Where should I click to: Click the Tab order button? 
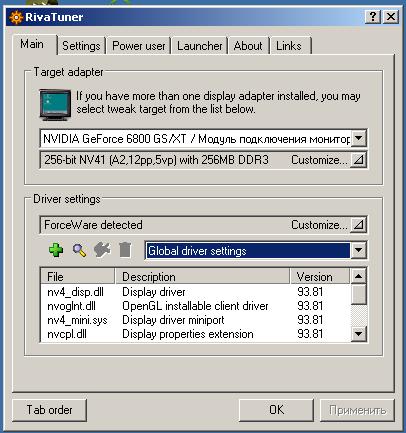click(x=49, y=410)
